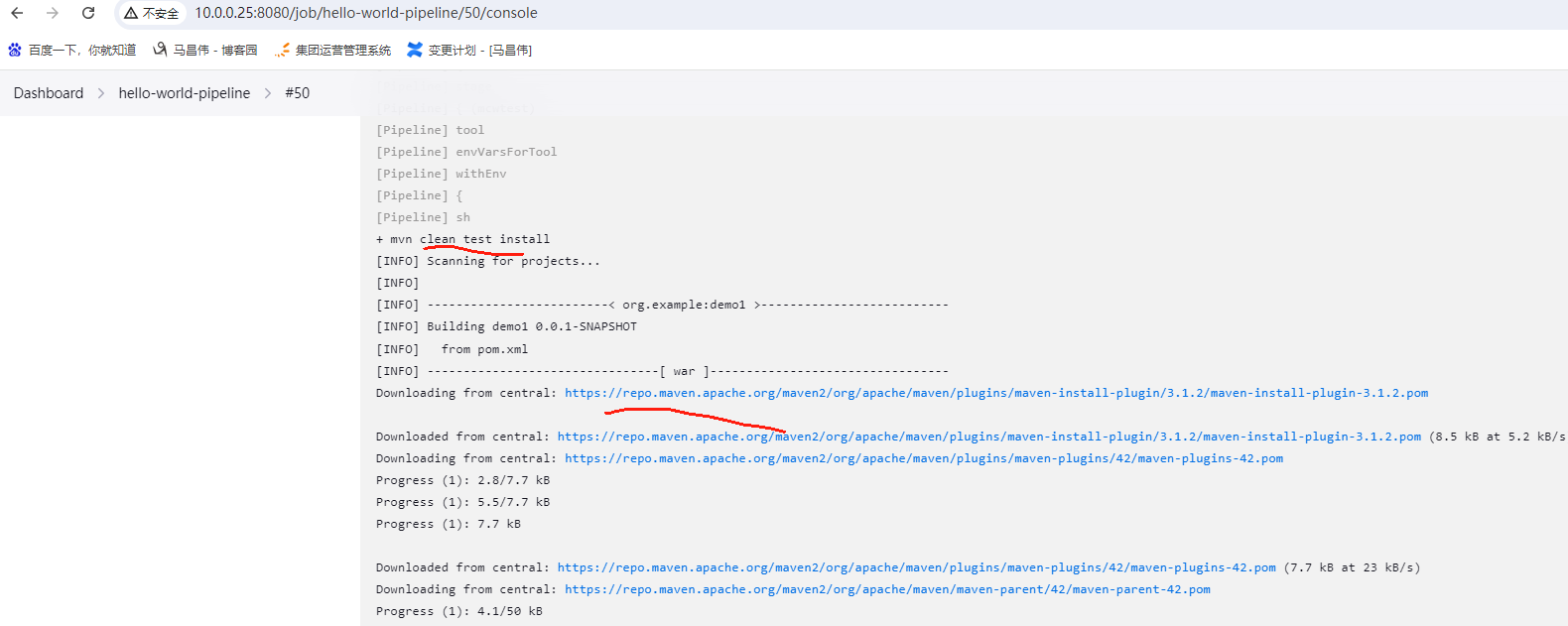Viewport: 1568px width, 626px height.
Task: Click 'Building demo1 0.0.1-SNAPSHOT' line
Action: [507, 326]
